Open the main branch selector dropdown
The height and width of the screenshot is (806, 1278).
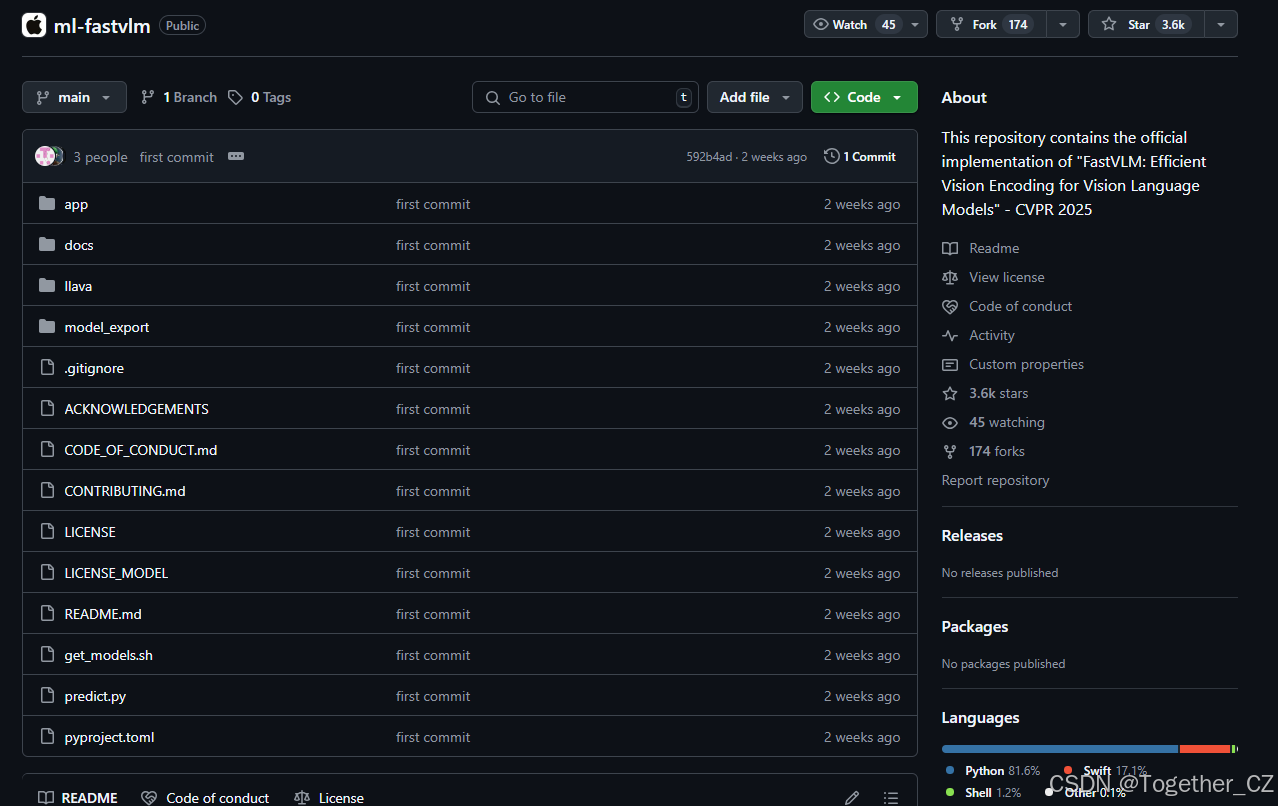tap(74, 97)
